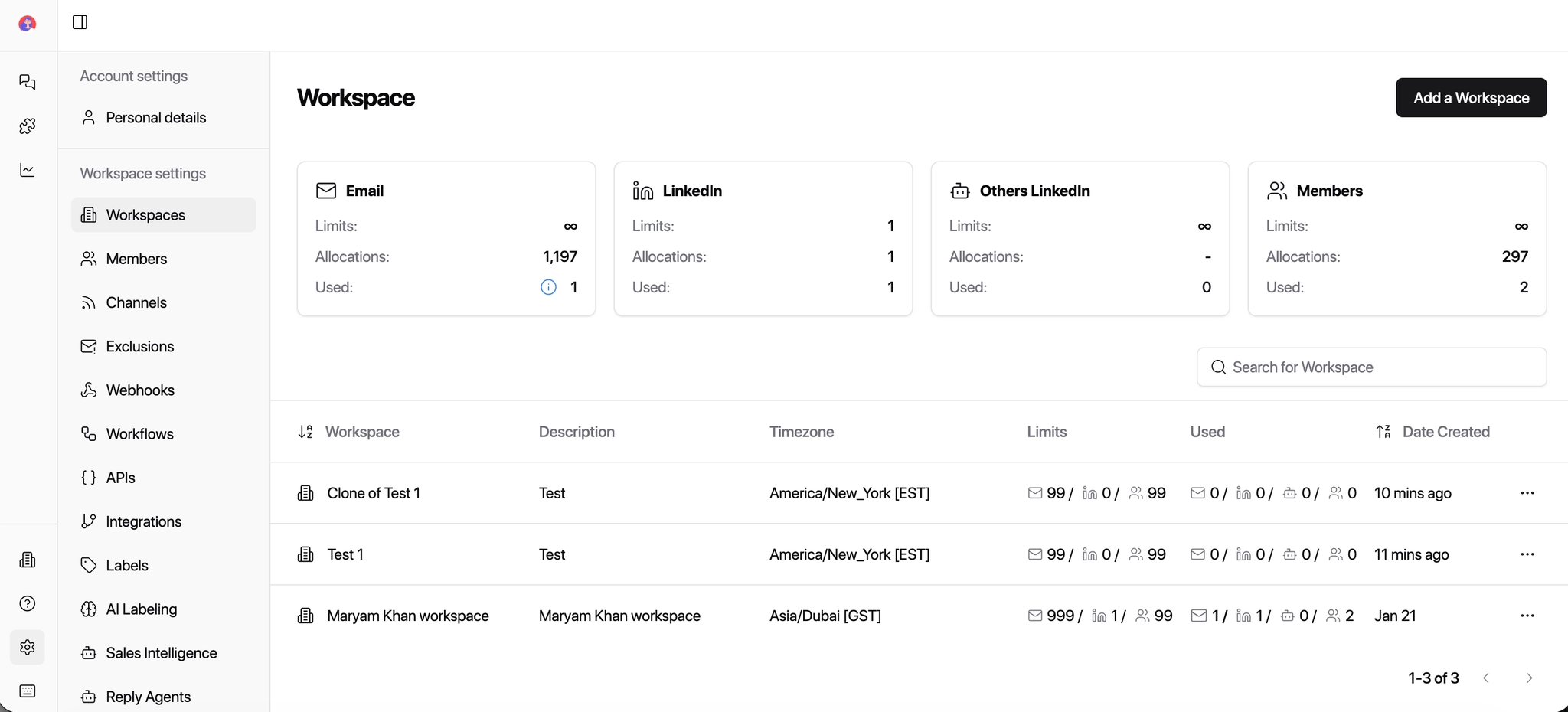Screen dimensions: 1568x712
Task: Sort table by Workspace column
Action: 305,432
